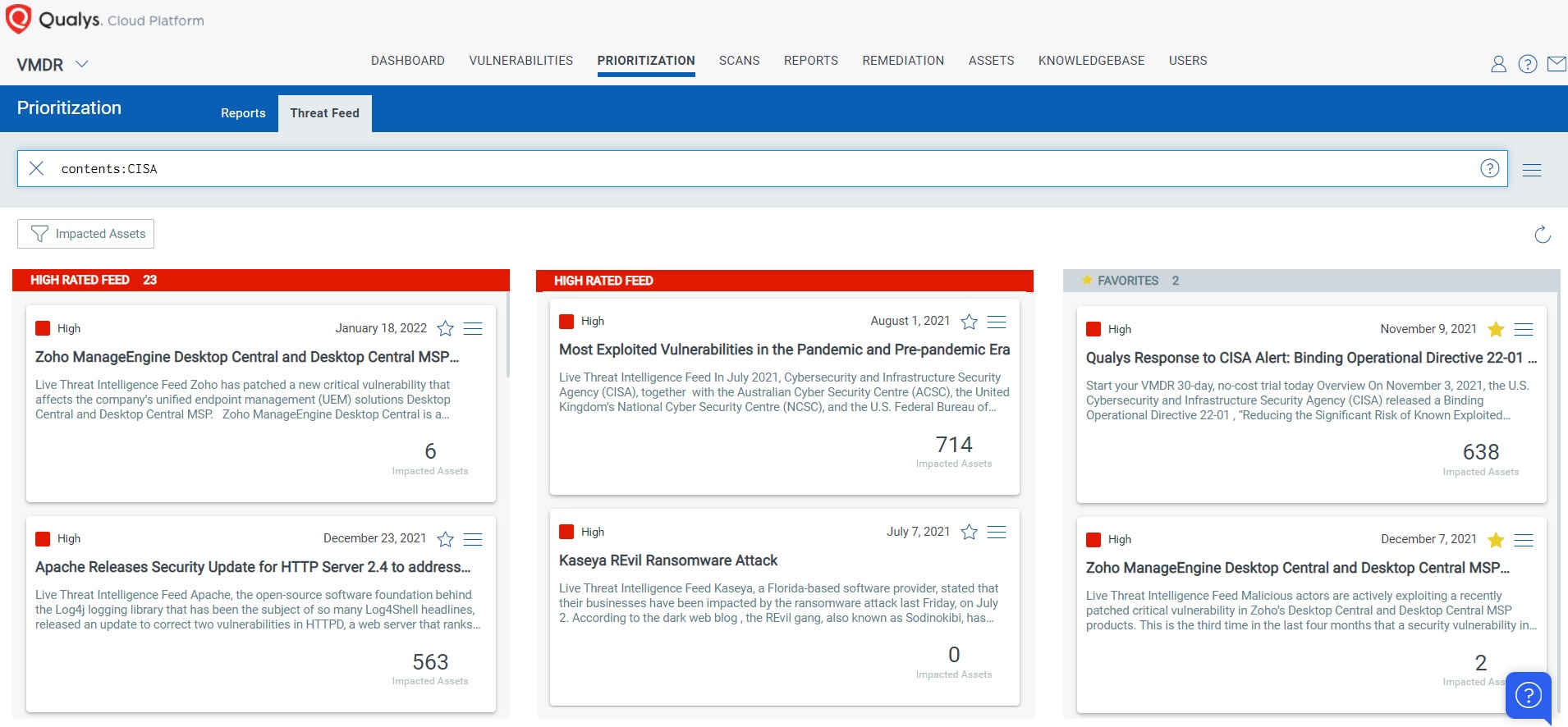1568x727 pixels.
Task: Favorite the Apache HTTP Server card
Action: (446, 539)
